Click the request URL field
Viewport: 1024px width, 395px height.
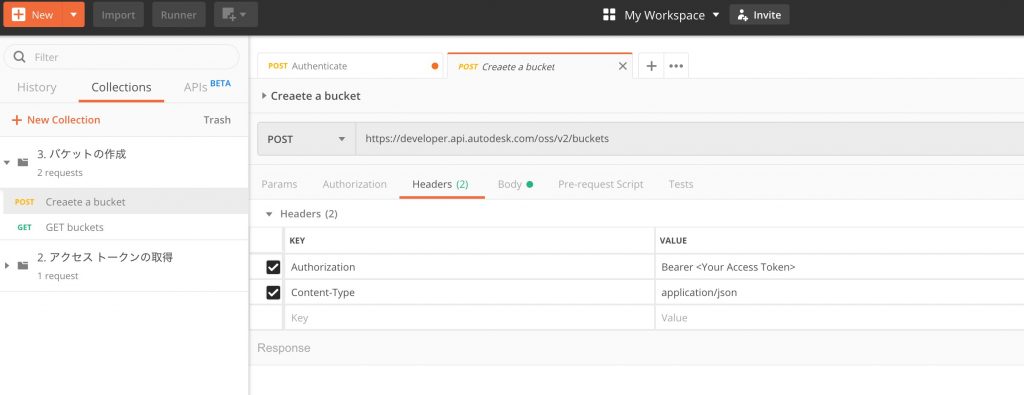coord(690,139)
